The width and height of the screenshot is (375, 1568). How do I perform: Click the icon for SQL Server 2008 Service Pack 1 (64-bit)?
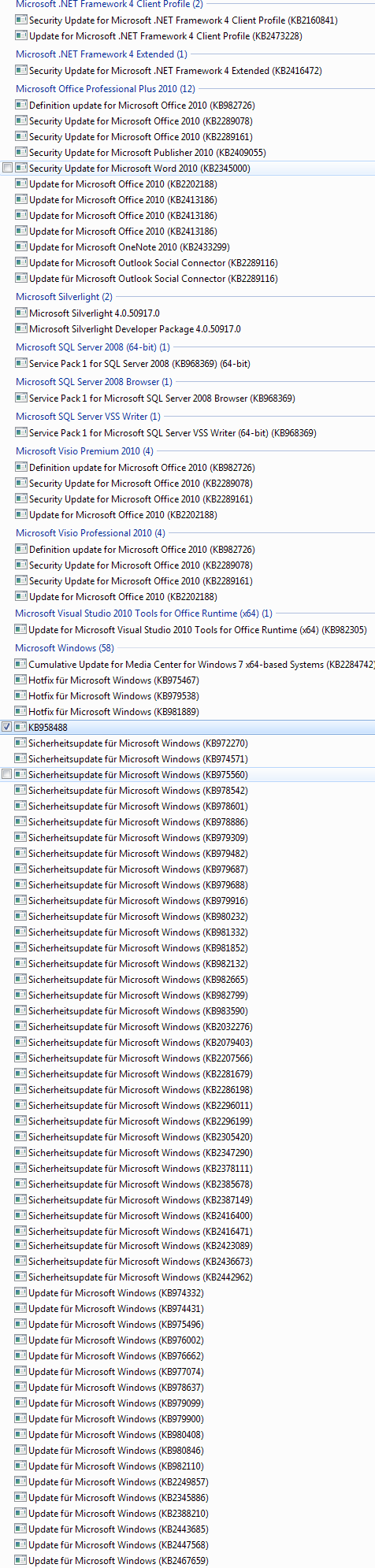(x=21, y=364)
